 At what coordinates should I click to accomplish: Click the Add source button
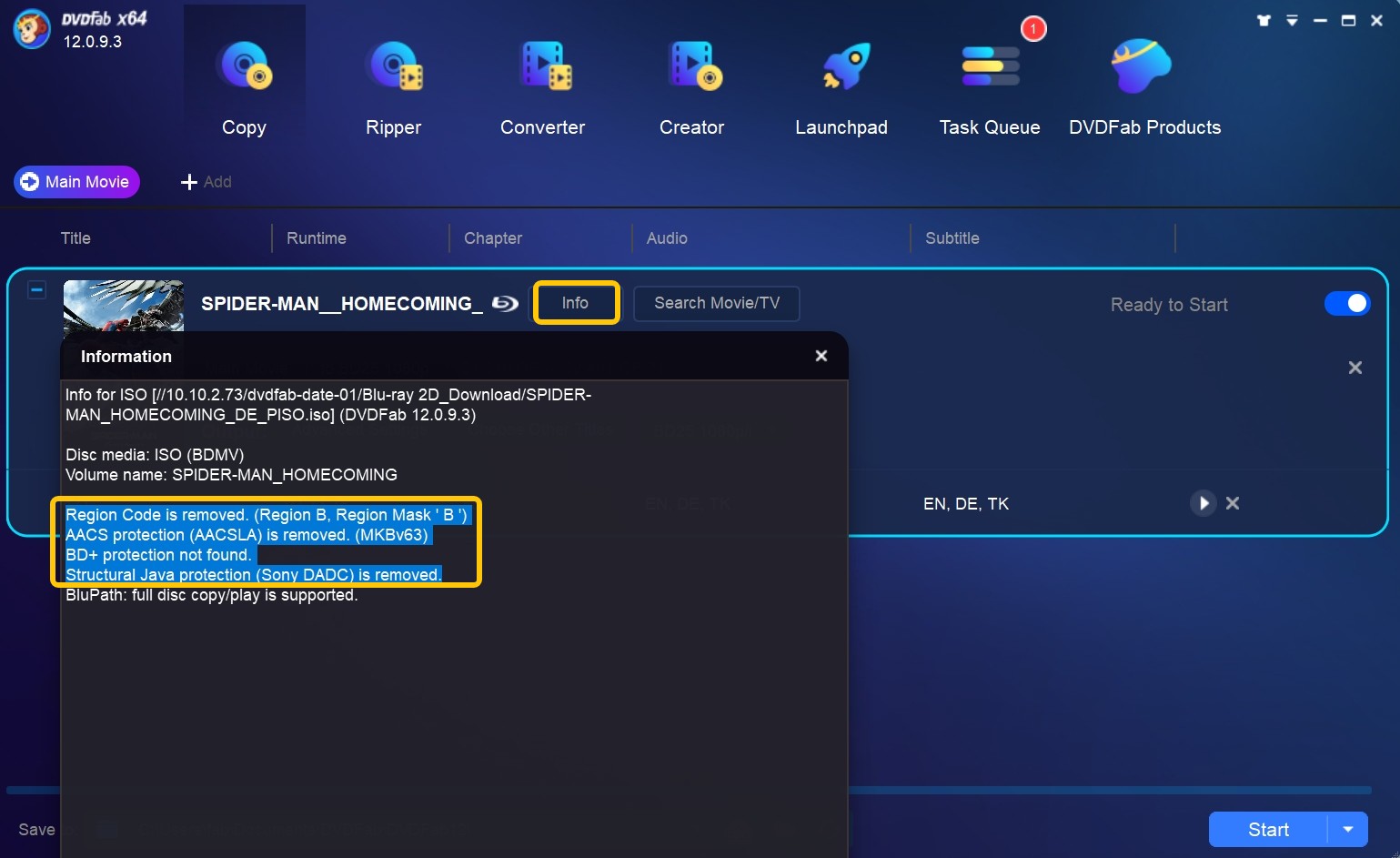[x=206, y=182]
